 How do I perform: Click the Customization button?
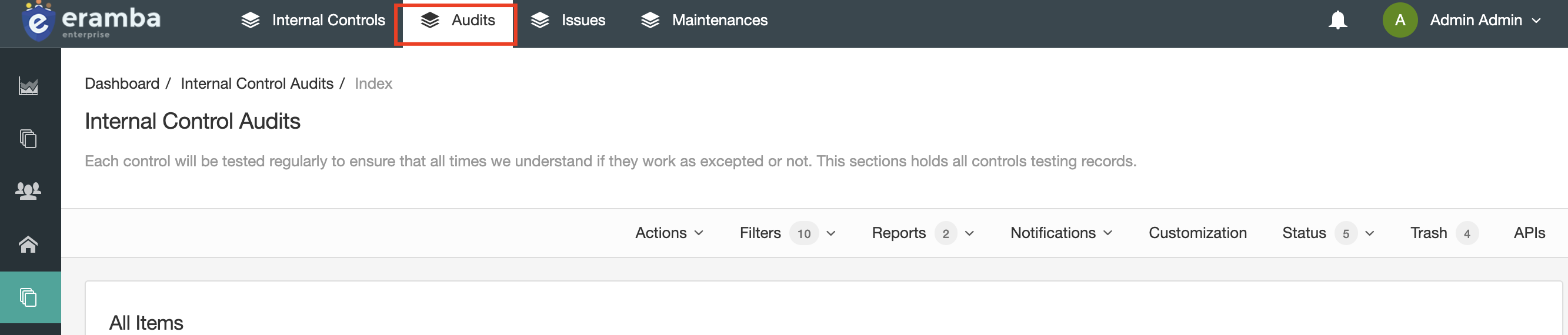[x=1197, y=233]
